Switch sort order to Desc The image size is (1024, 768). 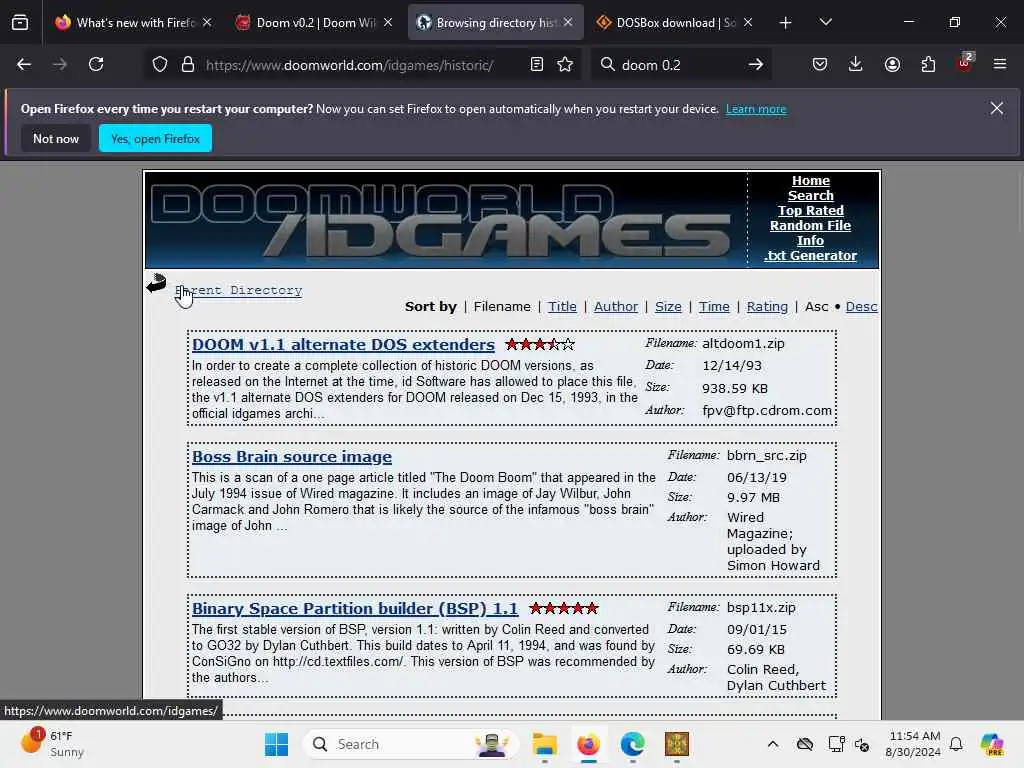[861, 306]
